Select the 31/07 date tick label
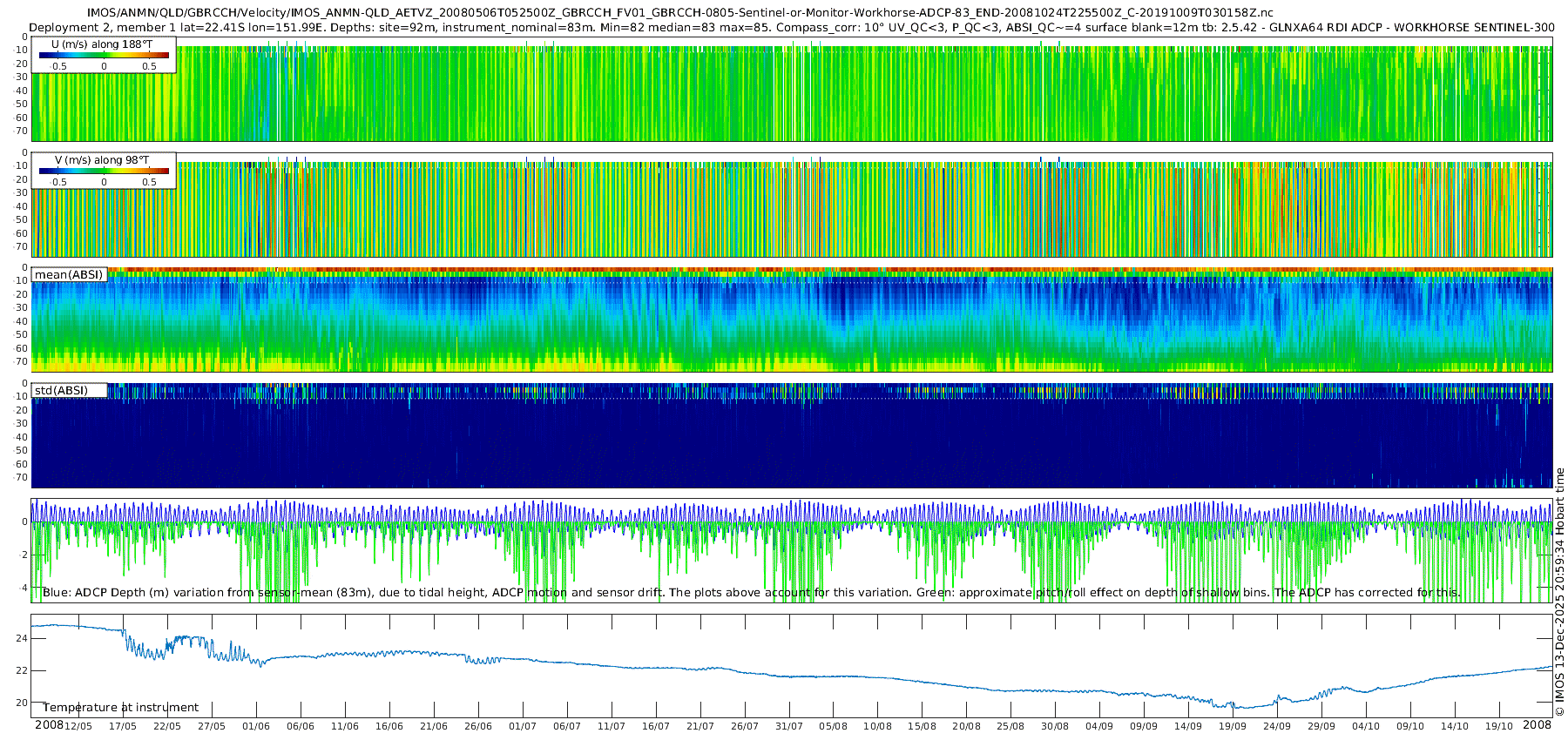Screen dimensions: 1568x740 pyautogui.click(x=789, y=727)
